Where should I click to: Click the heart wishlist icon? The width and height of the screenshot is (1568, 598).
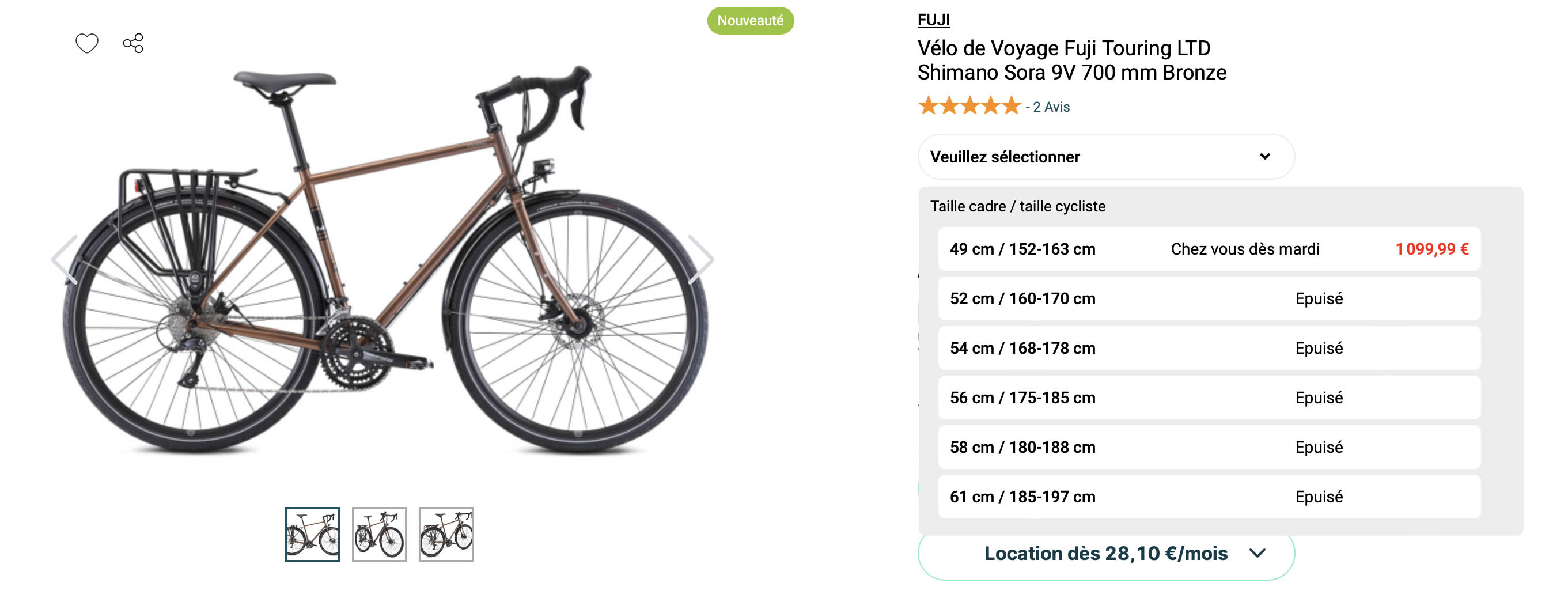click(x=86, y=43)
